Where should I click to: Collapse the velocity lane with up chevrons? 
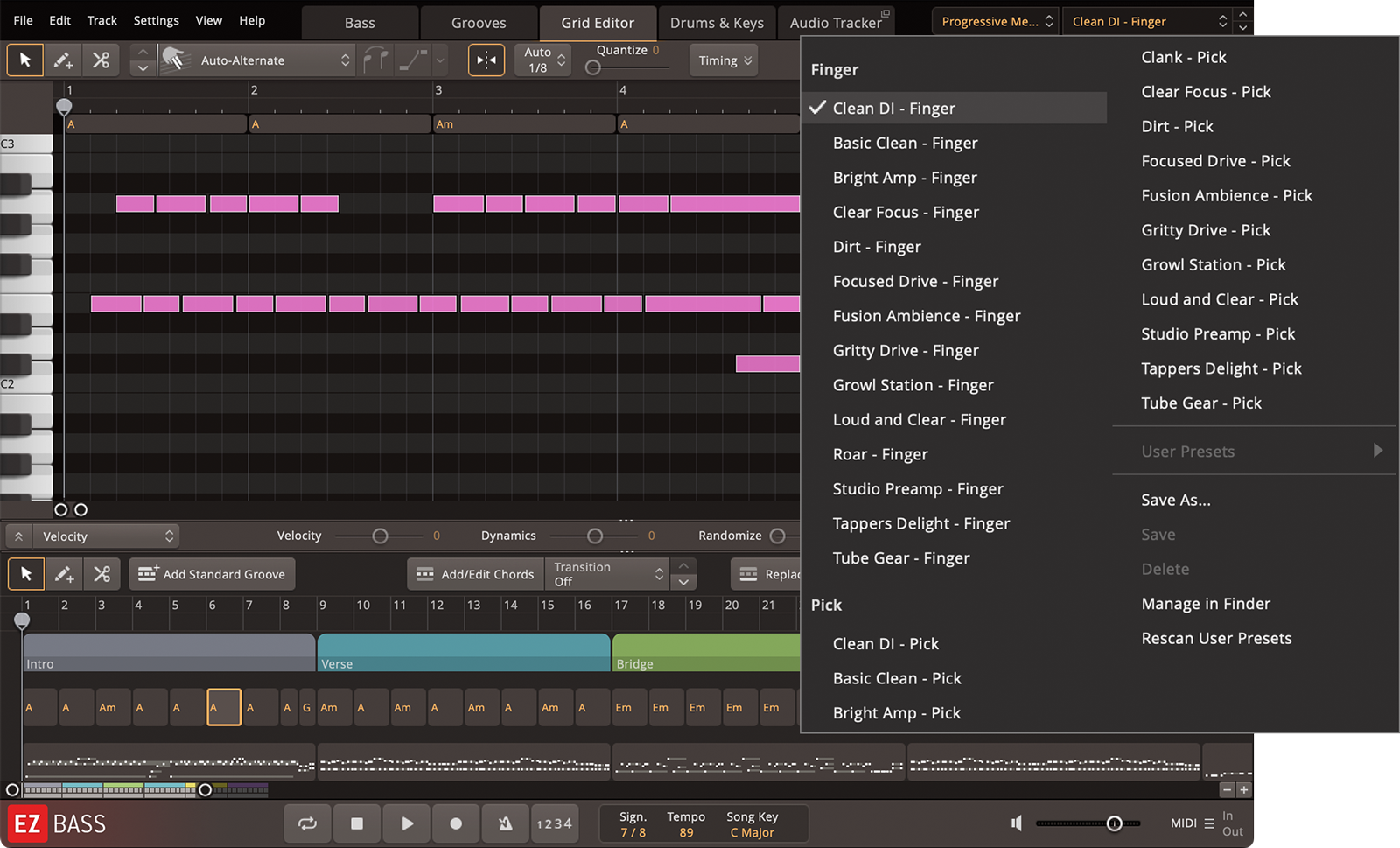[x=18, y=536]
